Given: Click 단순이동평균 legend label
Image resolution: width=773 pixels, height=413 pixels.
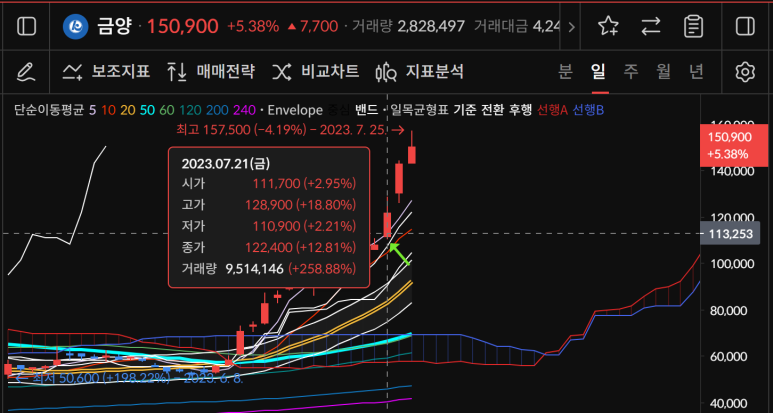Looking at the screenshot, I should (49, 110).
